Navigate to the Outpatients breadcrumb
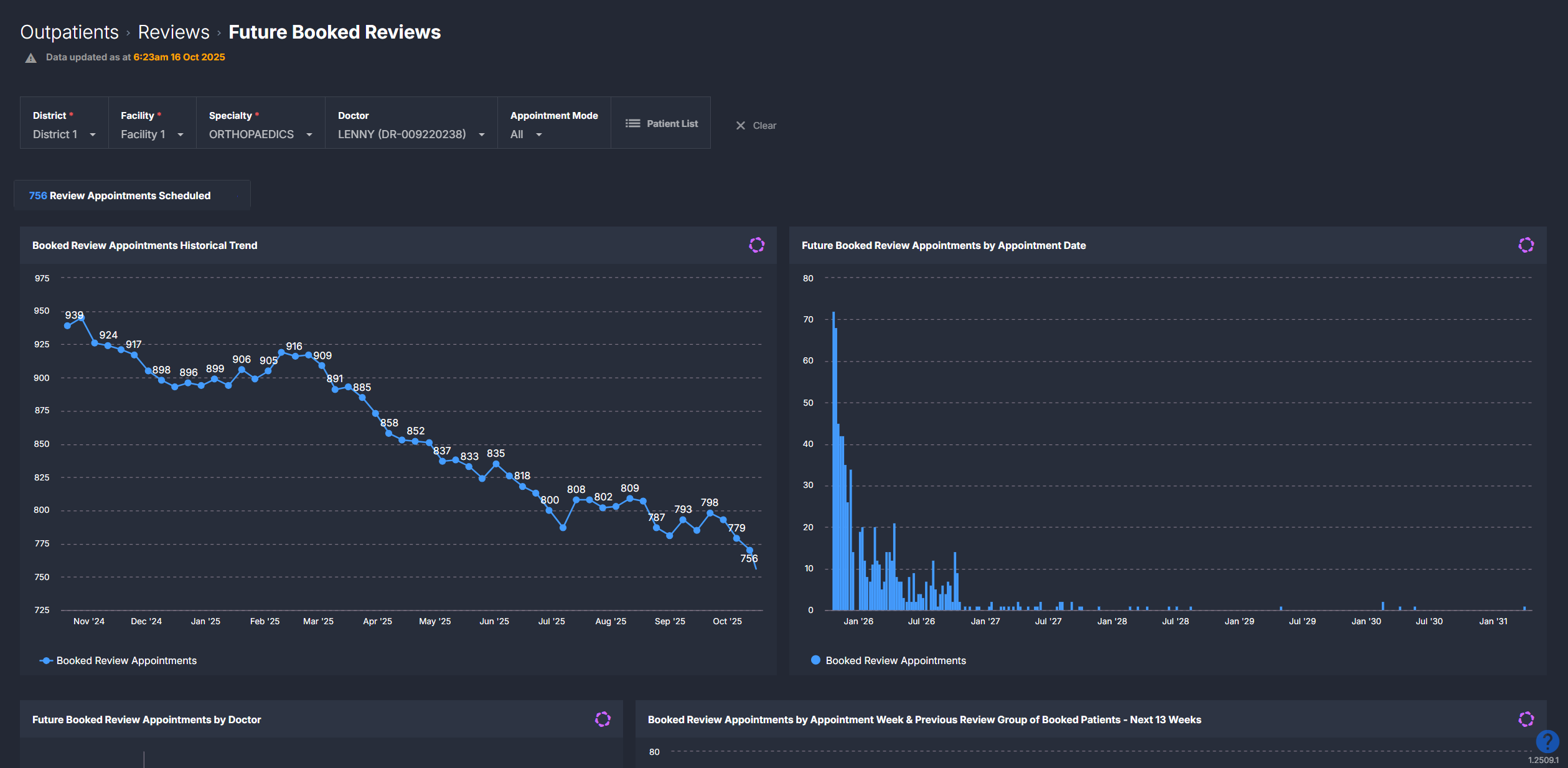The image size is (1568, 768). click(x=69, y=32)
